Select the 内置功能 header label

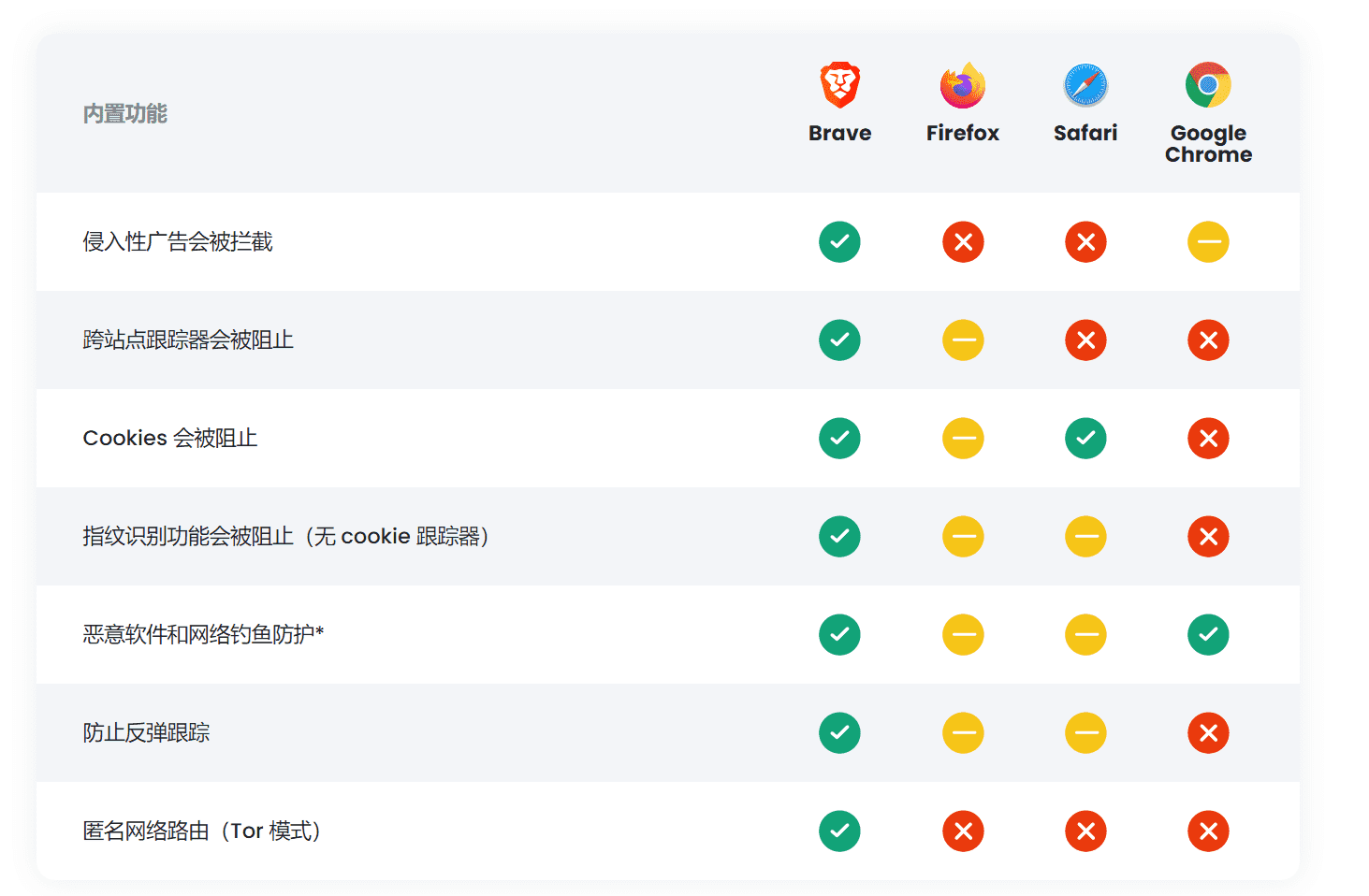pos(125,113)
